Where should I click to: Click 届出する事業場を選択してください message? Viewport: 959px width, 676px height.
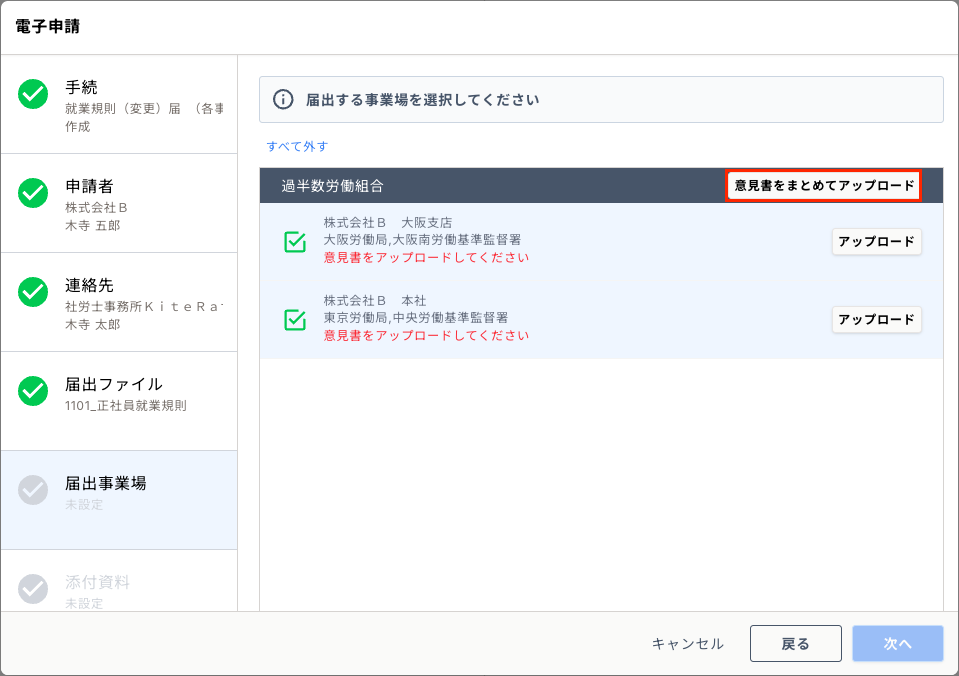point(423,100)
